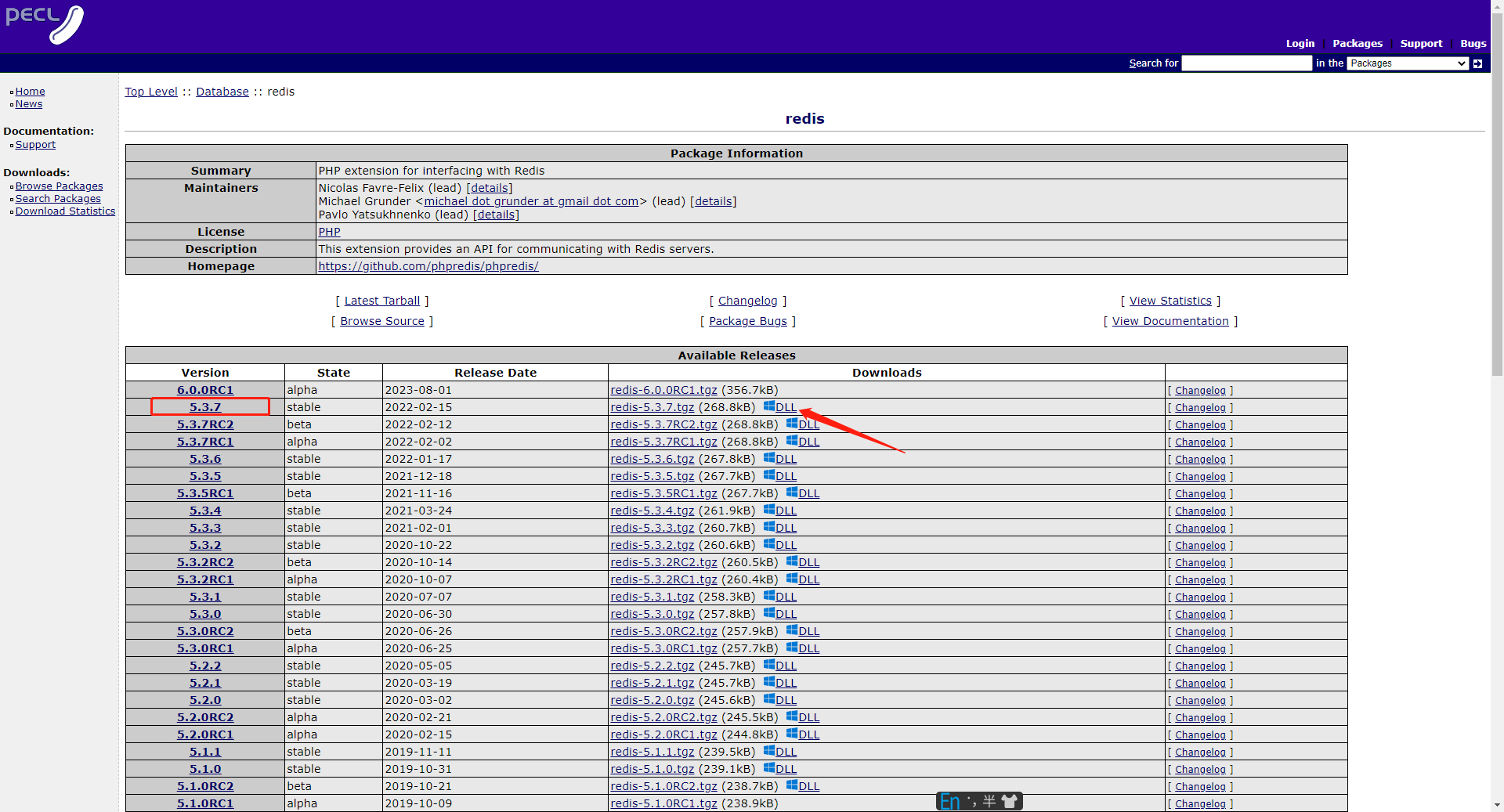Open Windows DLL icon for redis-5.3.7RC2

point(792,424)
